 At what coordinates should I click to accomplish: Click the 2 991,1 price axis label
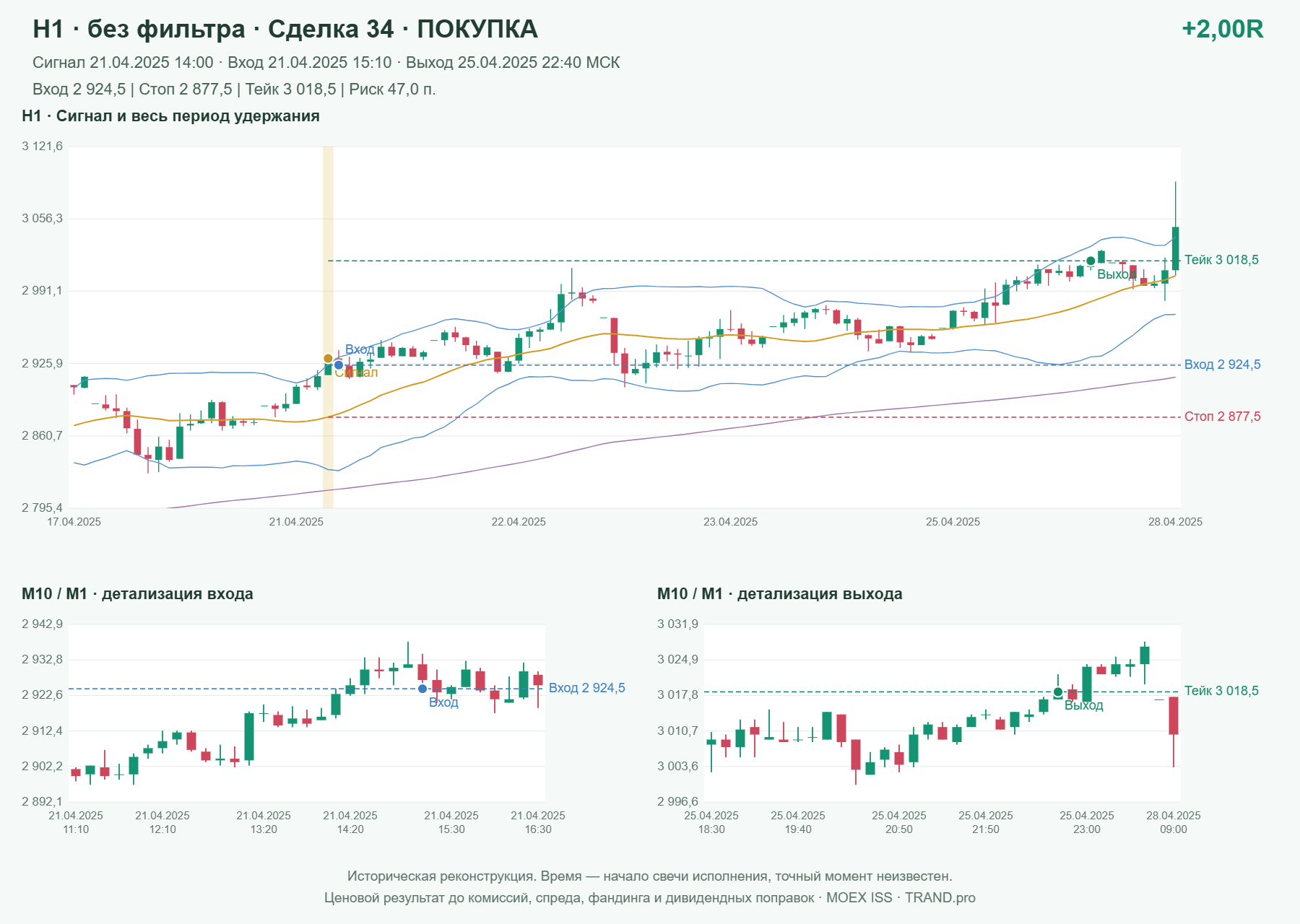(x=43, y=291)
